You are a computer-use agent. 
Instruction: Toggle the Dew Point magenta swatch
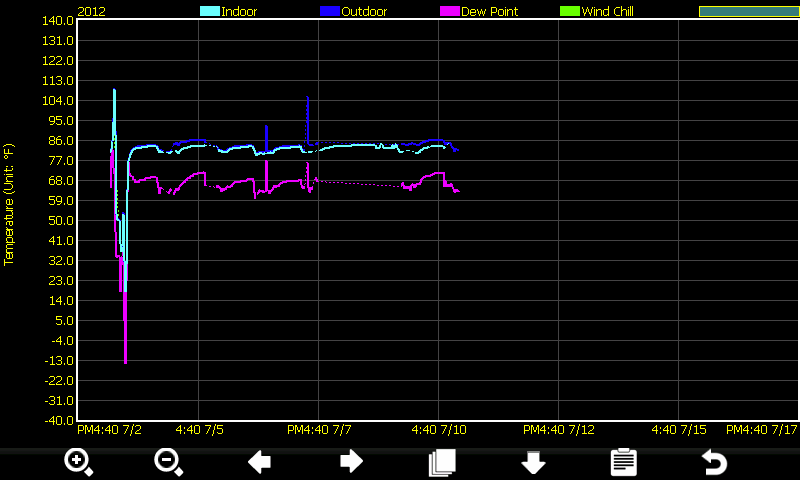[449, 12]
